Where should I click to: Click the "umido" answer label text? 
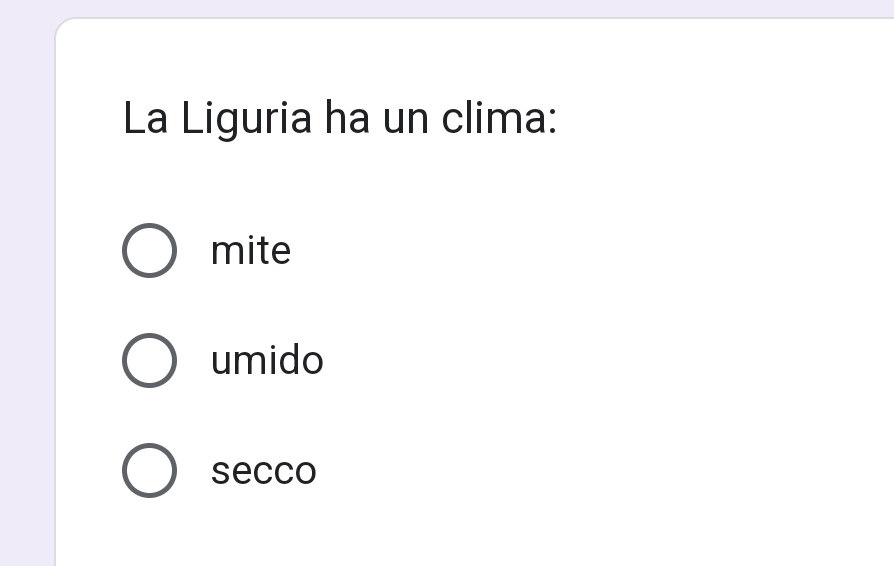click(267, 360)
